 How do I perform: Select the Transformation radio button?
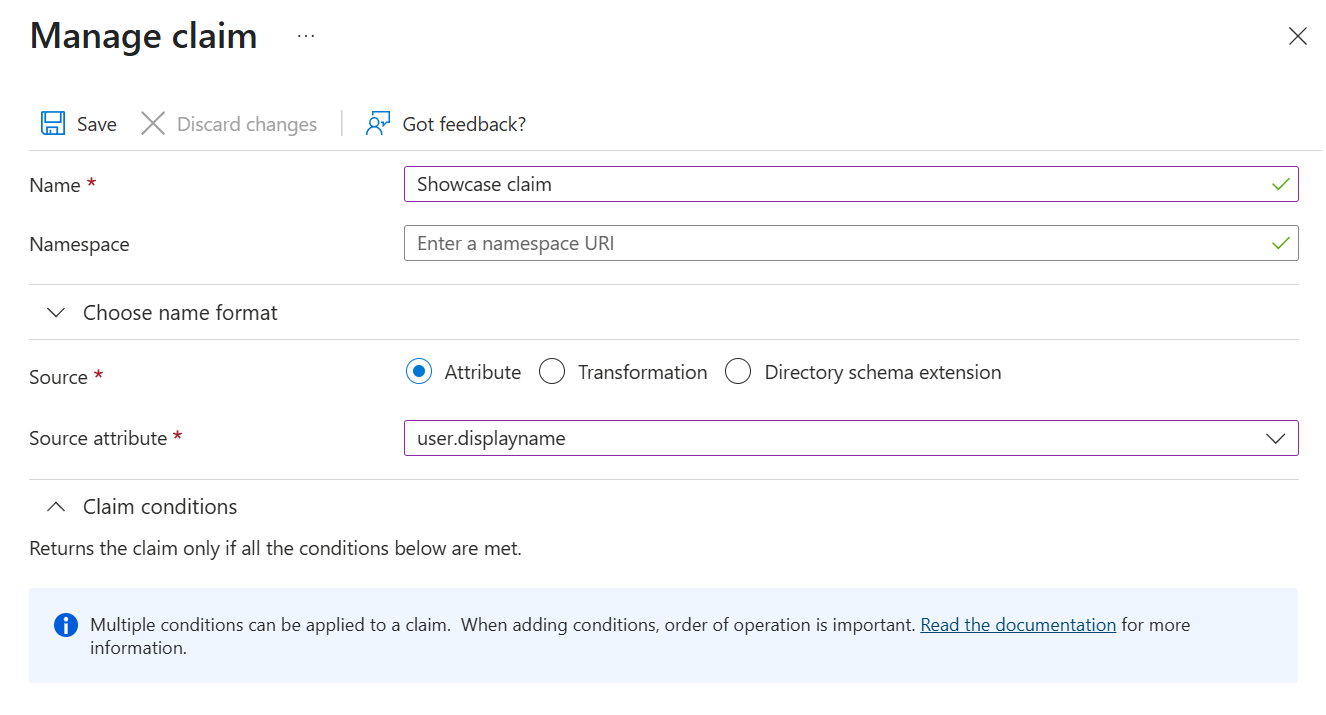552,372
